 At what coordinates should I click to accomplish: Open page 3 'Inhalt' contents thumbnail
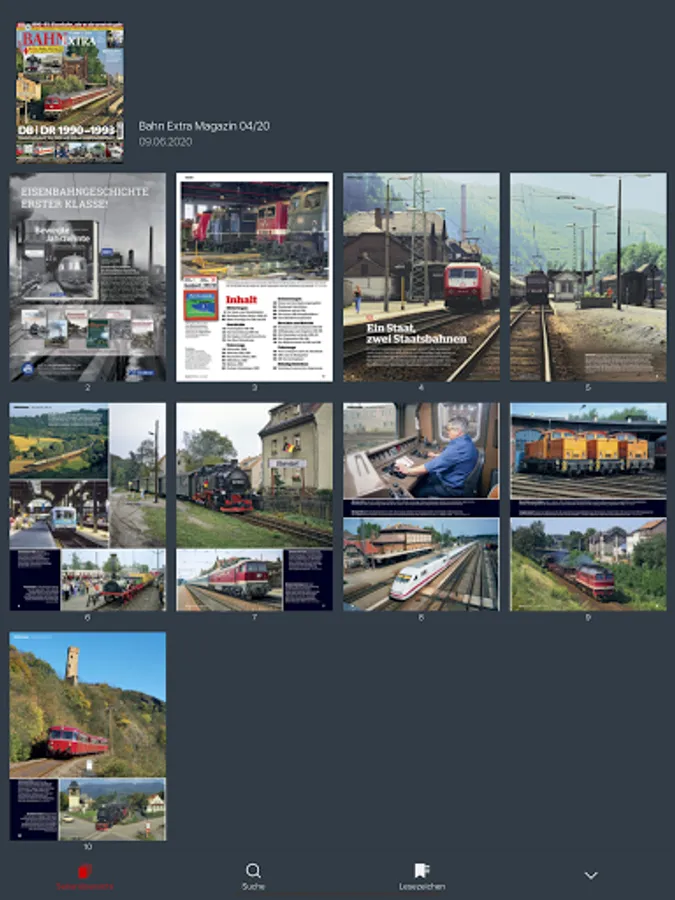tap(254, 277)
